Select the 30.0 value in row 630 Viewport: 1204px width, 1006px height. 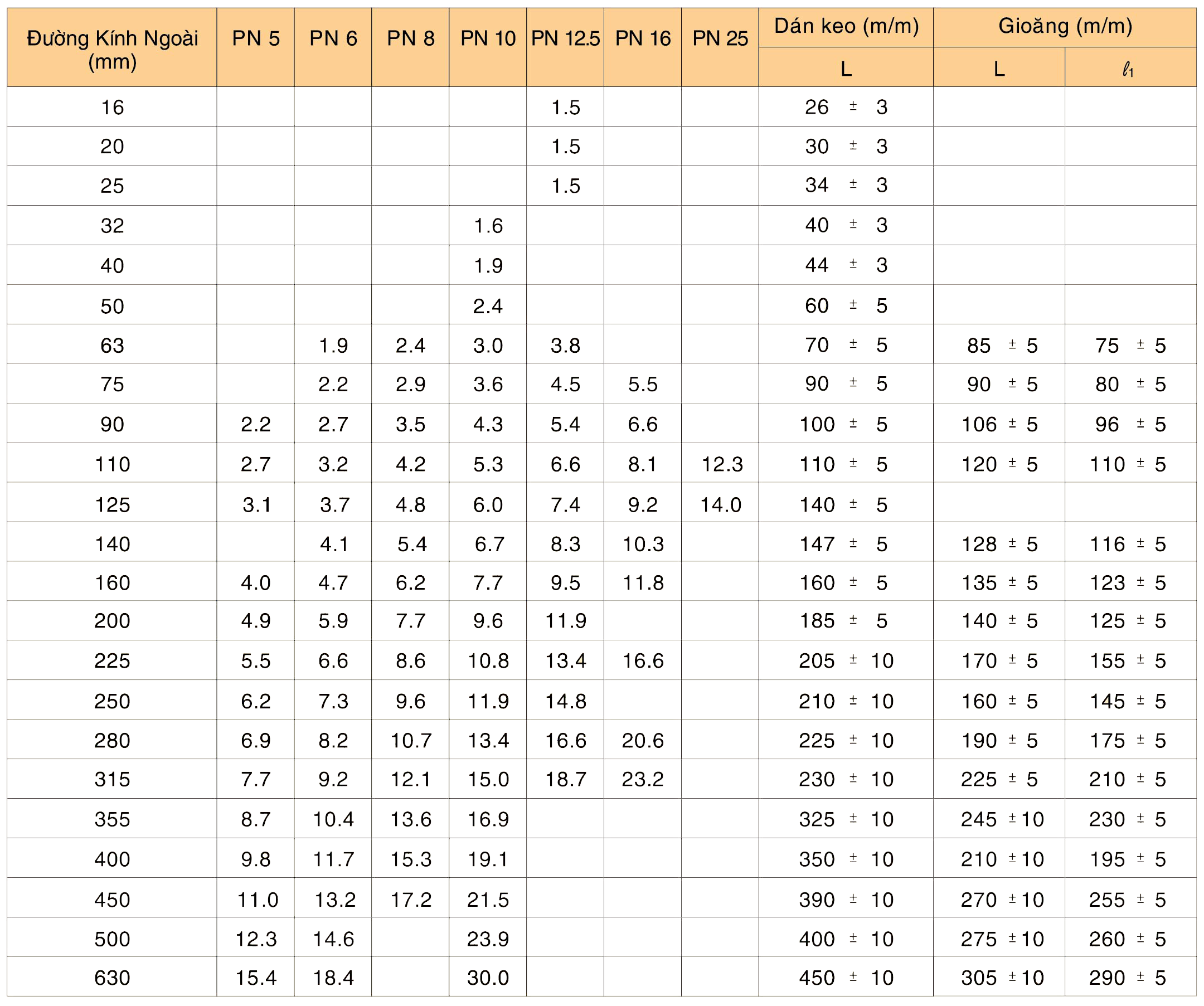point(488,978)
